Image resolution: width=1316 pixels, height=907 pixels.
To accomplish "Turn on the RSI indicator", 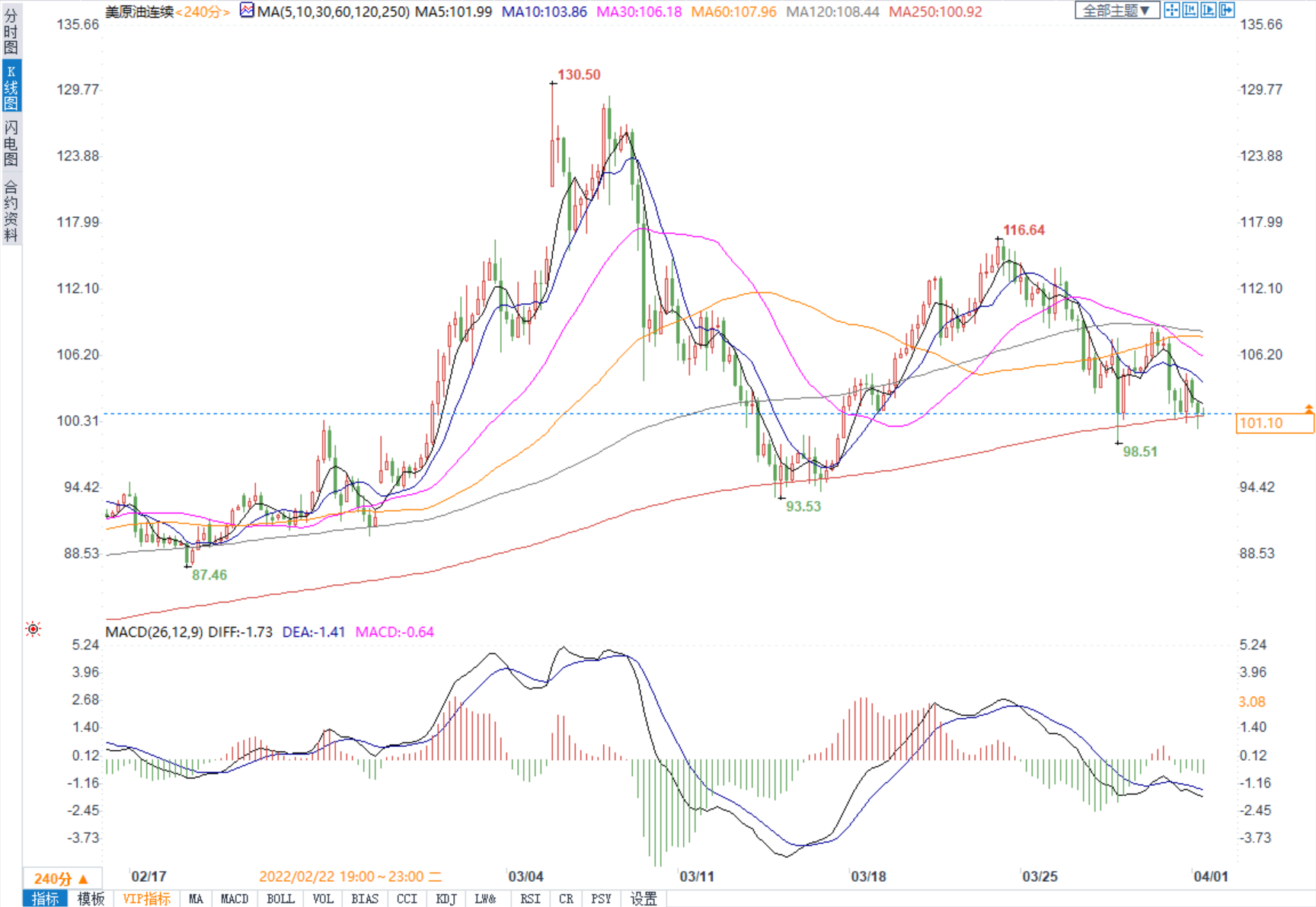I will pos(530,899).
